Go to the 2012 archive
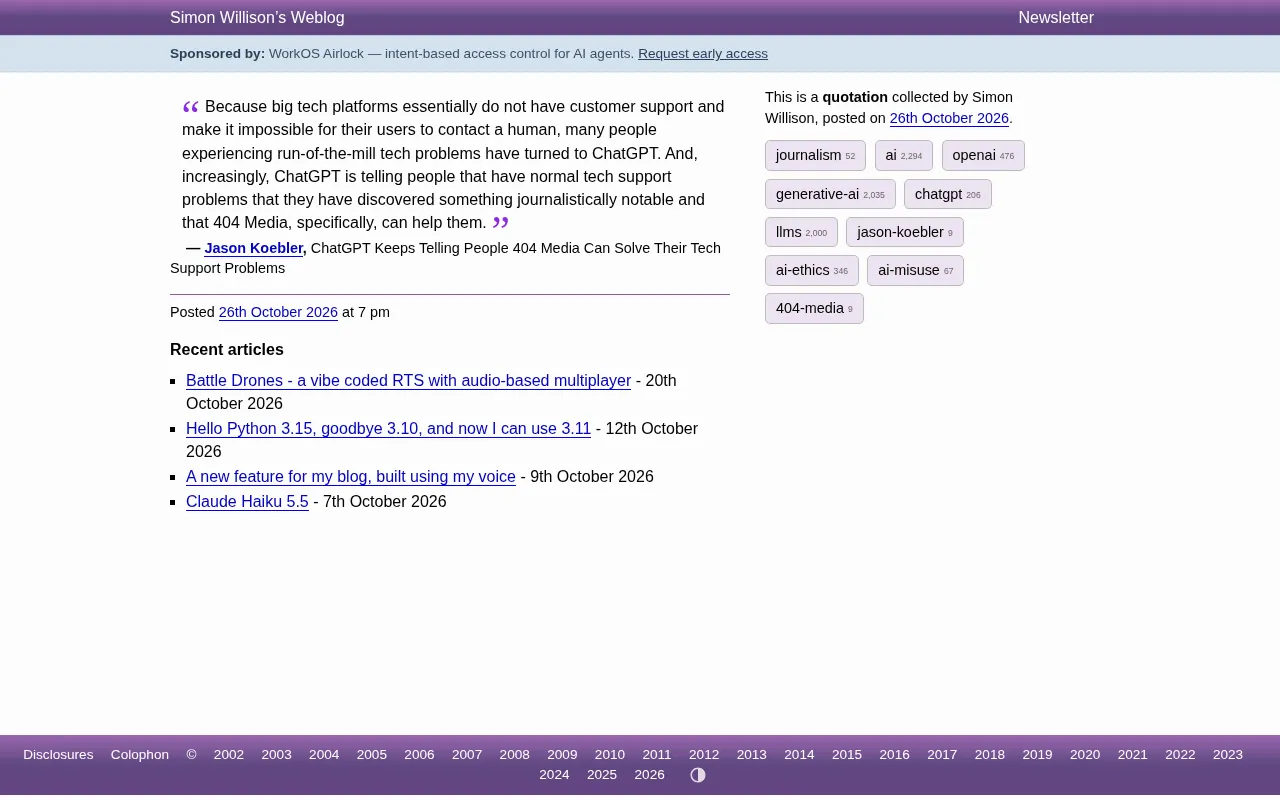 click(x=704, y=755)
